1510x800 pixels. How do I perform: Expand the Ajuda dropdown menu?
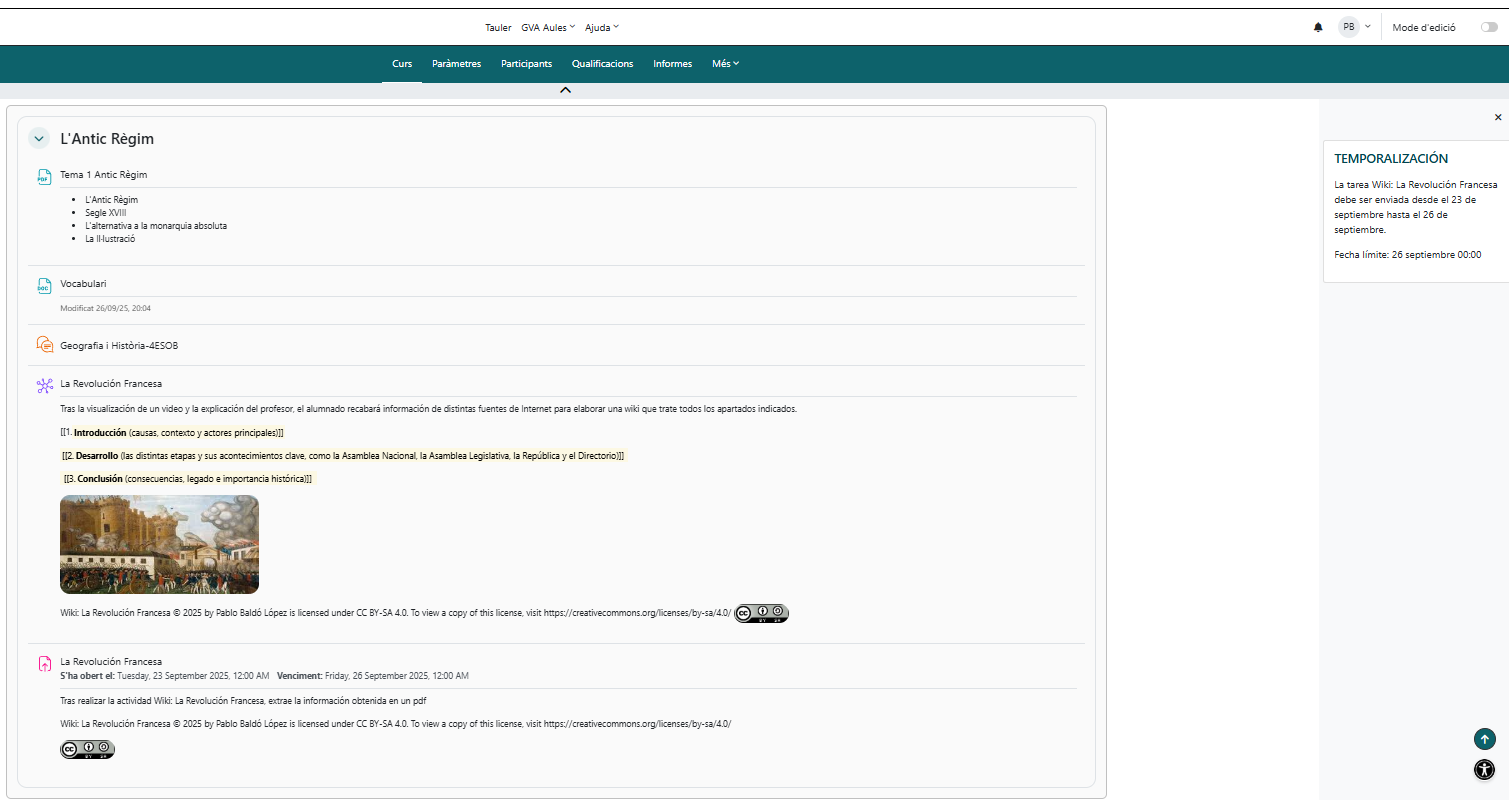click(x=601, y=28)
